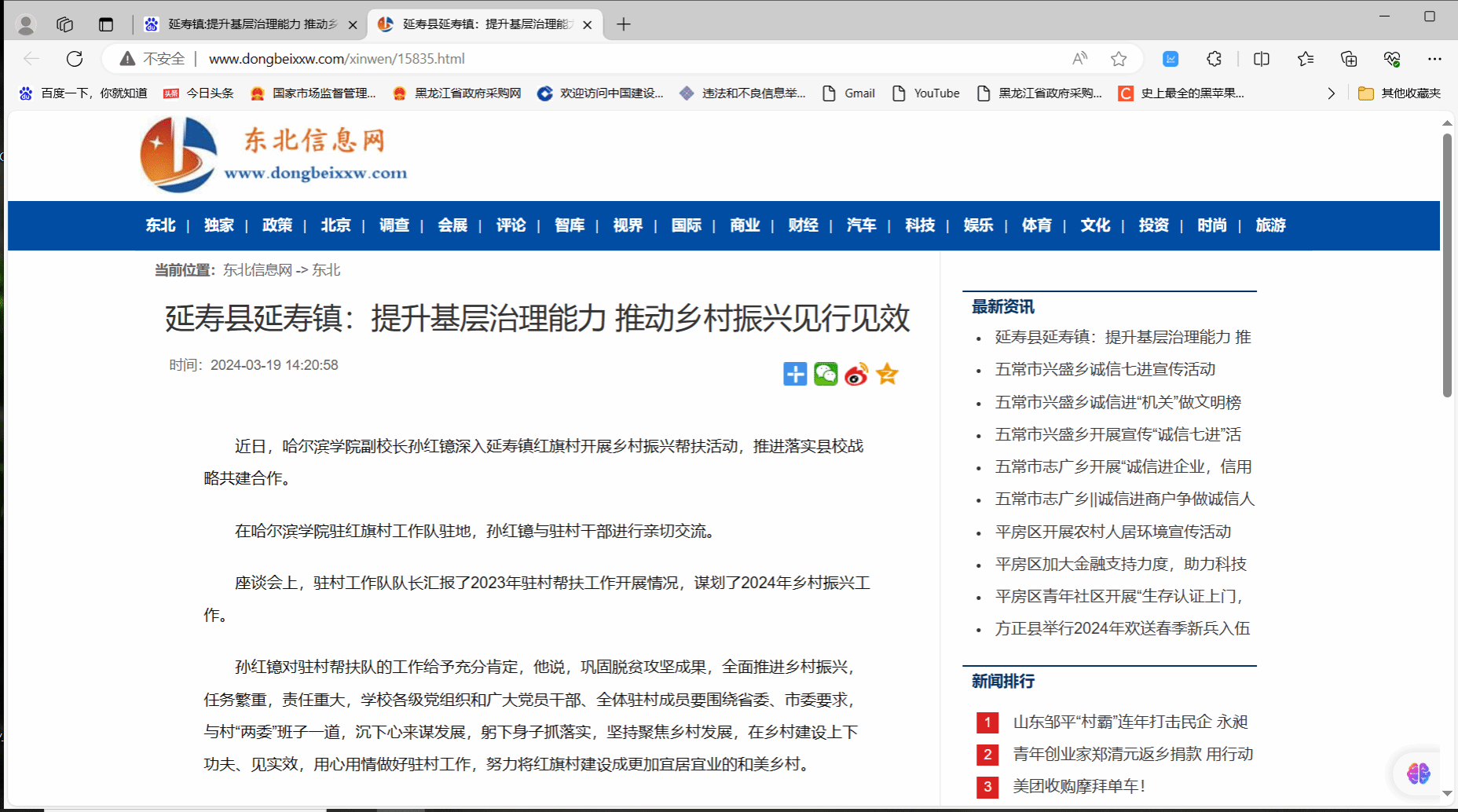Open a new browser tab

pos(624,24)
